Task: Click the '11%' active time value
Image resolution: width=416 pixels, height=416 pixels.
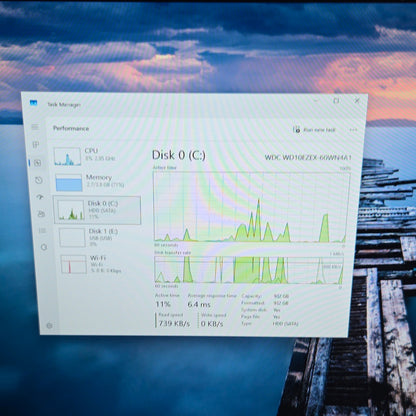Action: [x=163, y=304]
